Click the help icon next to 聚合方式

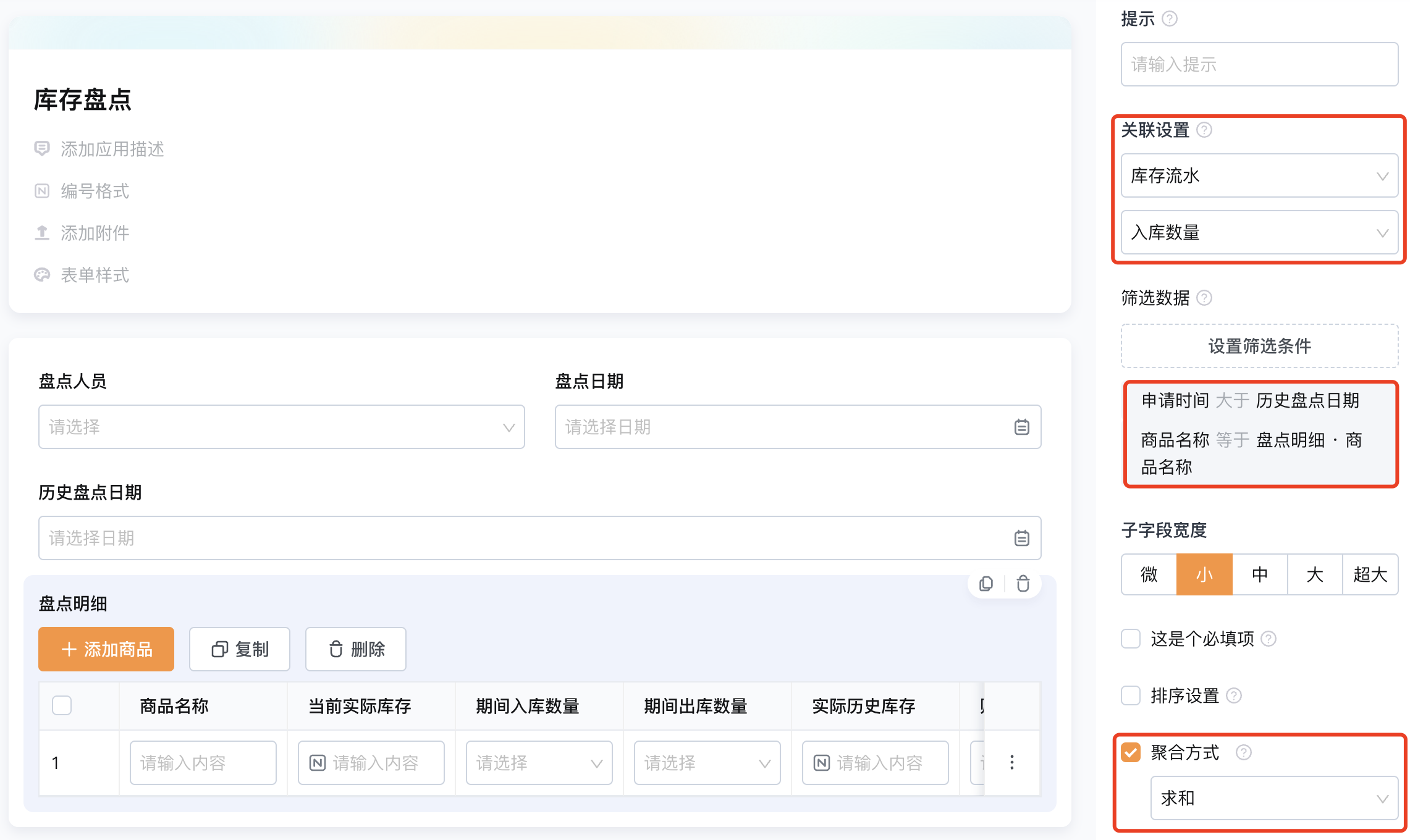pyautogui.click(x=1244, y=752)
